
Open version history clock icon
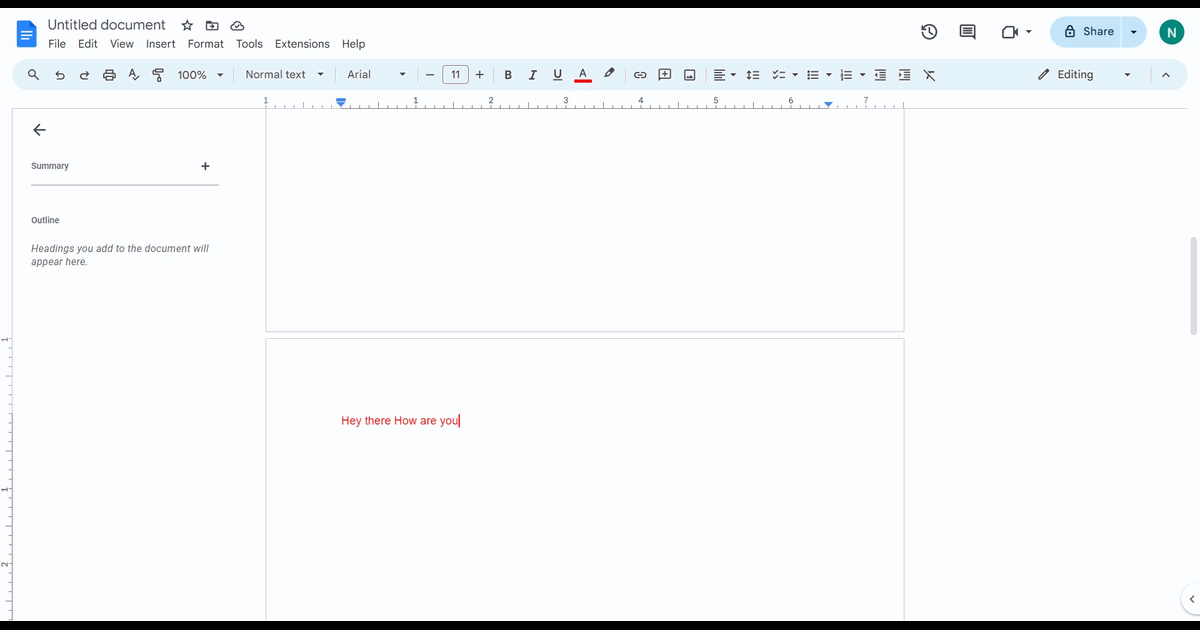click(x=929, y=32)
